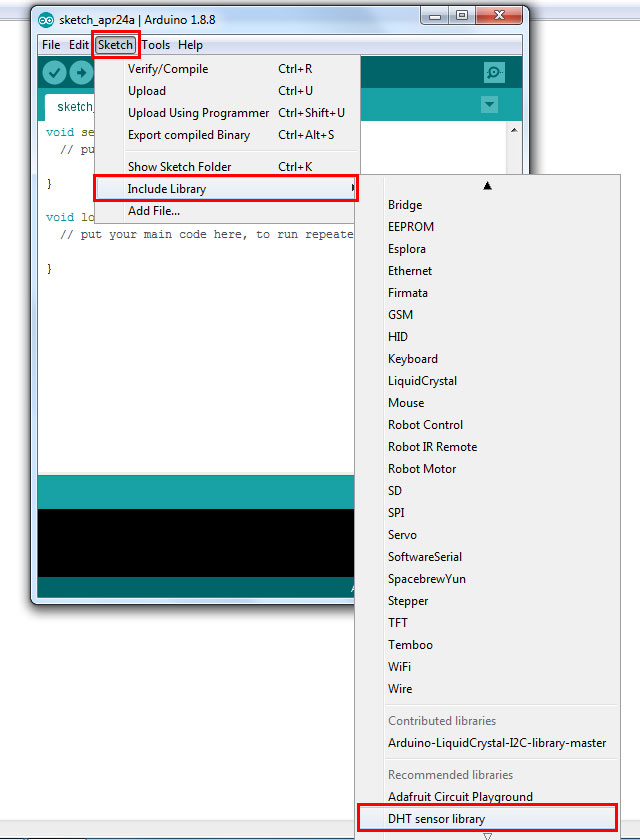Click the black console output area
The image size is (640, 840).
(x=196, y=543)
